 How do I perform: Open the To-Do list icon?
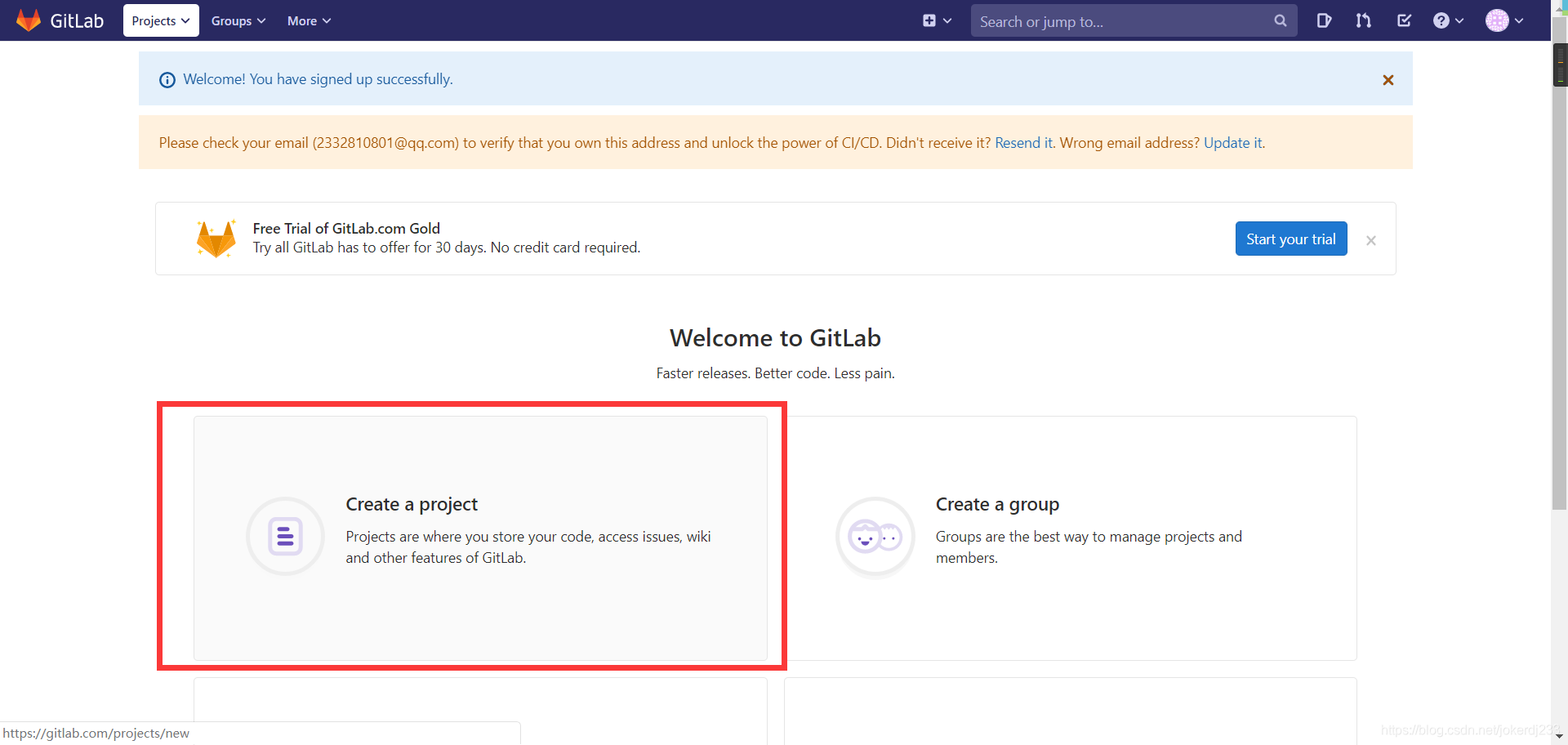1404,20
